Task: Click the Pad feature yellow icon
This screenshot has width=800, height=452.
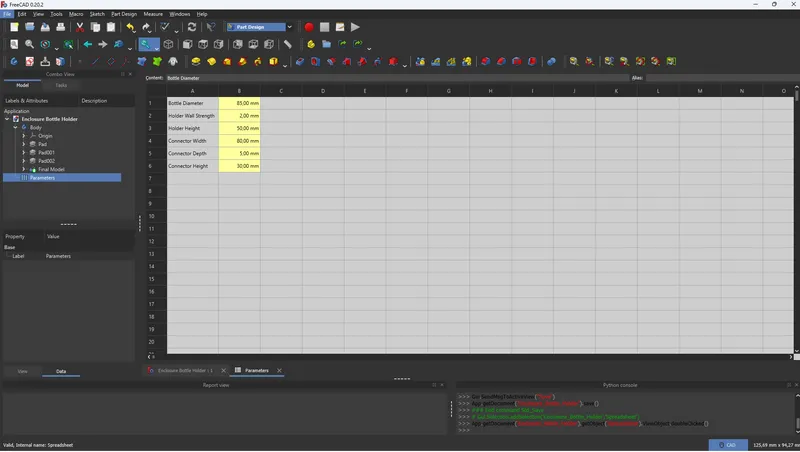Action: (195, 62)
